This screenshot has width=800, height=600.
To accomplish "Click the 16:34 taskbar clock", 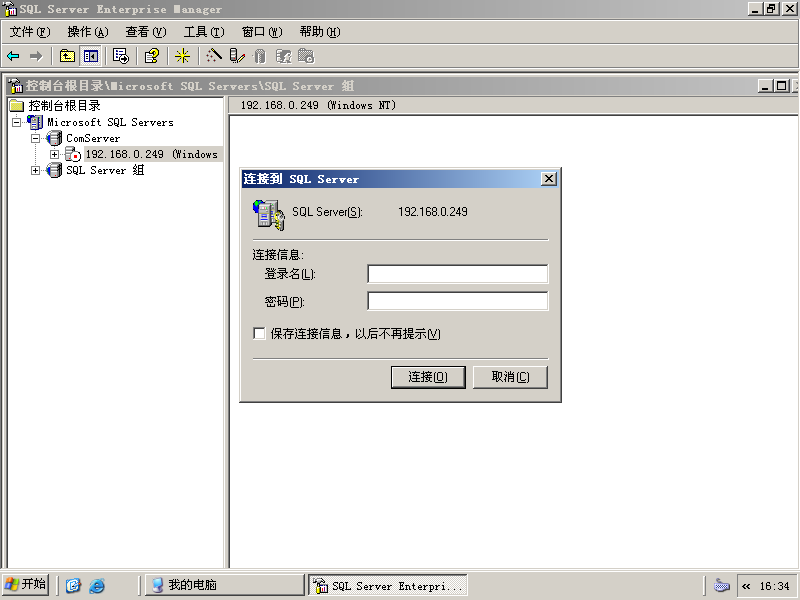I will coord(774,586).
